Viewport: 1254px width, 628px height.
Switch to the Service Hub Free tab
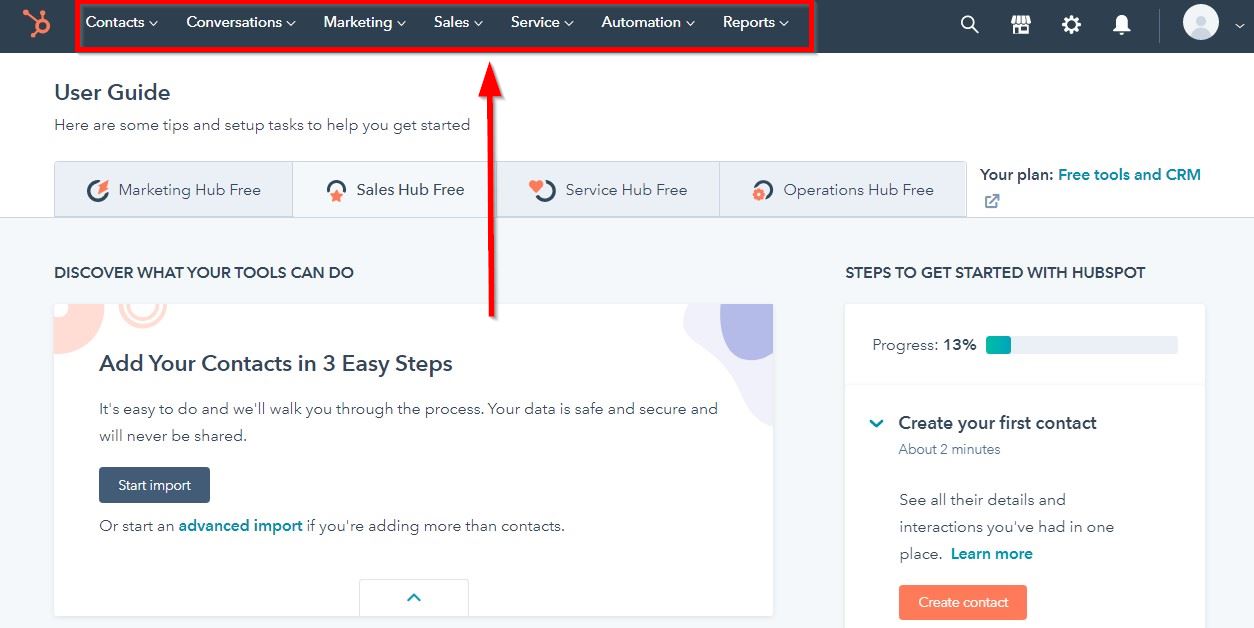pyautogui.click(x=608, y=190)
